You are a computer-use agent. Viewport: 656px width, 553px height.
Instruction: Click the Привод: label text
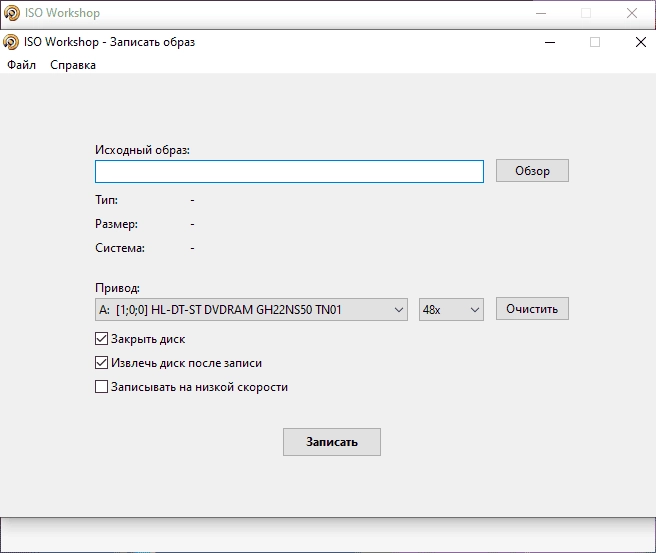pyautogui.click(x=117, y=288)
